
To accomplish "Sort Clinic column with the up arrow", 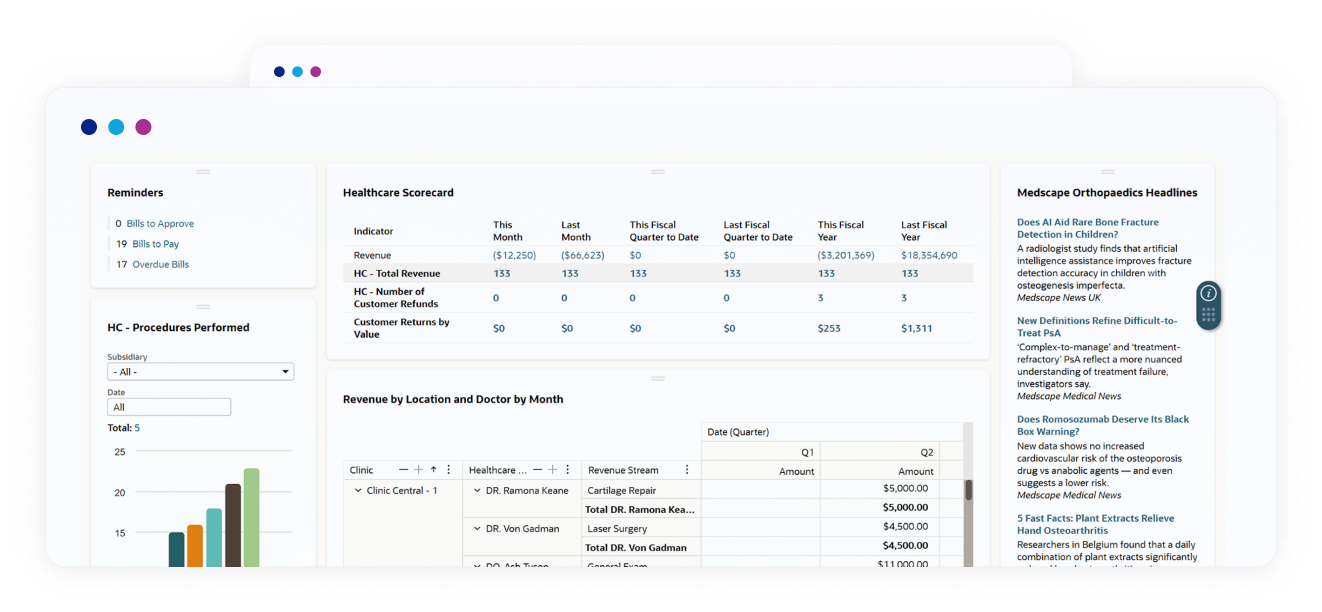I will pyautogui.click(x=433, y=470).
